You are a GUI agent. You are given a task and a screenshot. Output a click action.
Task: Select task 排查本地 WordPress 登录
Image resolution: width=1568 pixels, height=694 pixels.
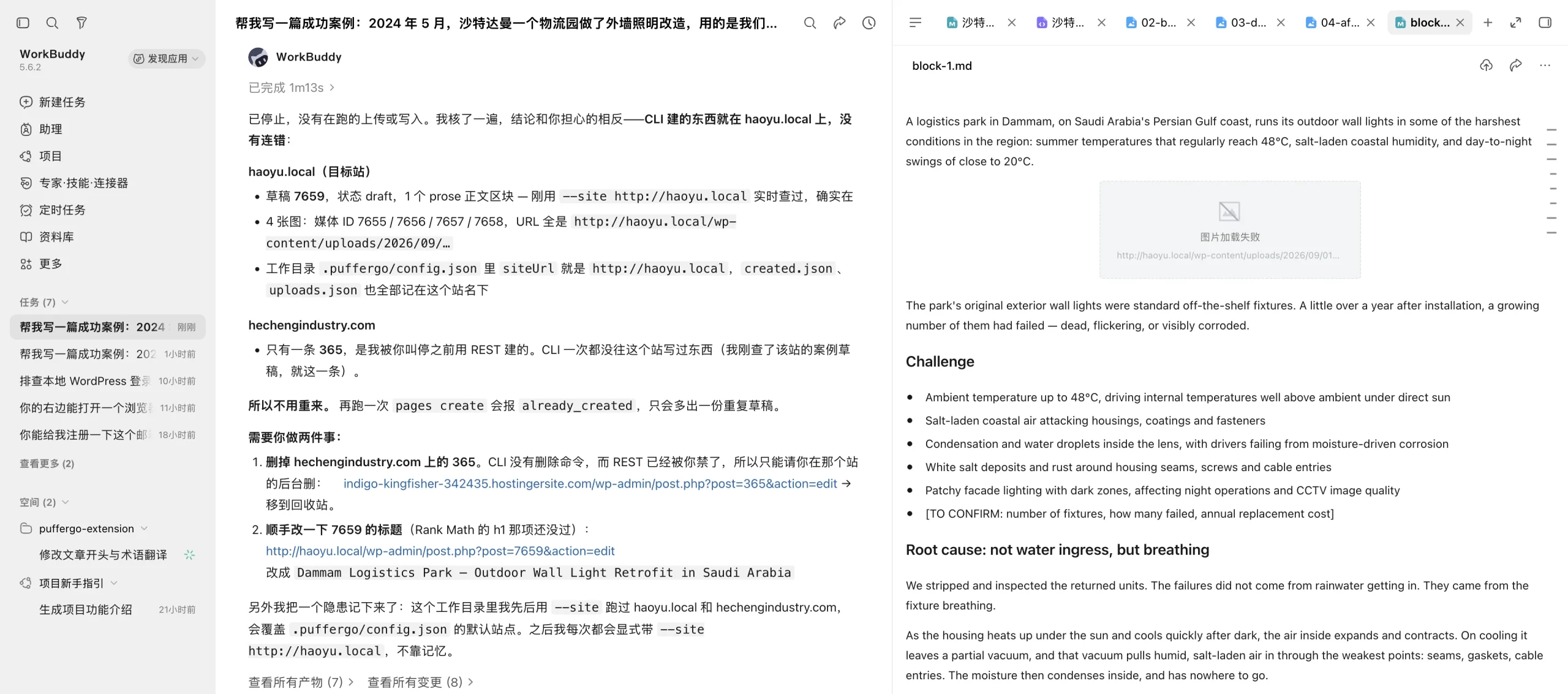tap(107, 381)
